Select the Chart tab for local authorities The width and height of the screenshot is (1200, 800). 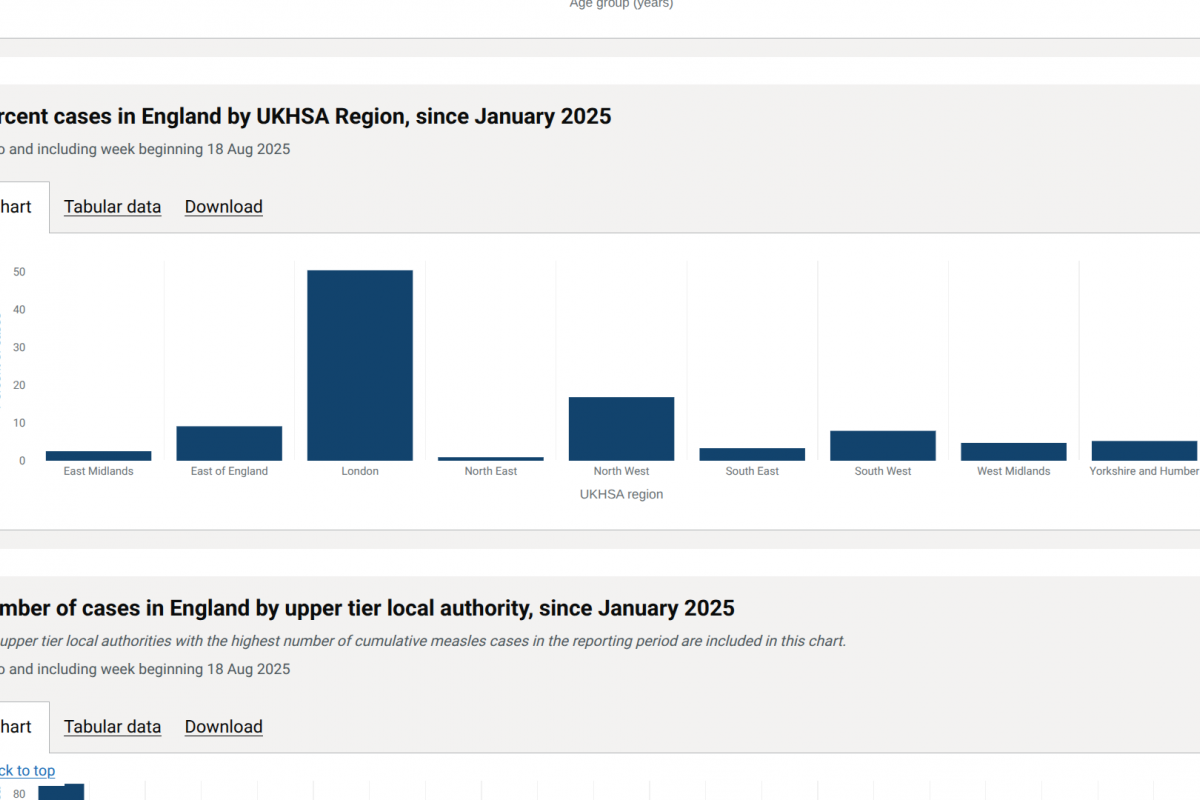[x=16, y=727]
